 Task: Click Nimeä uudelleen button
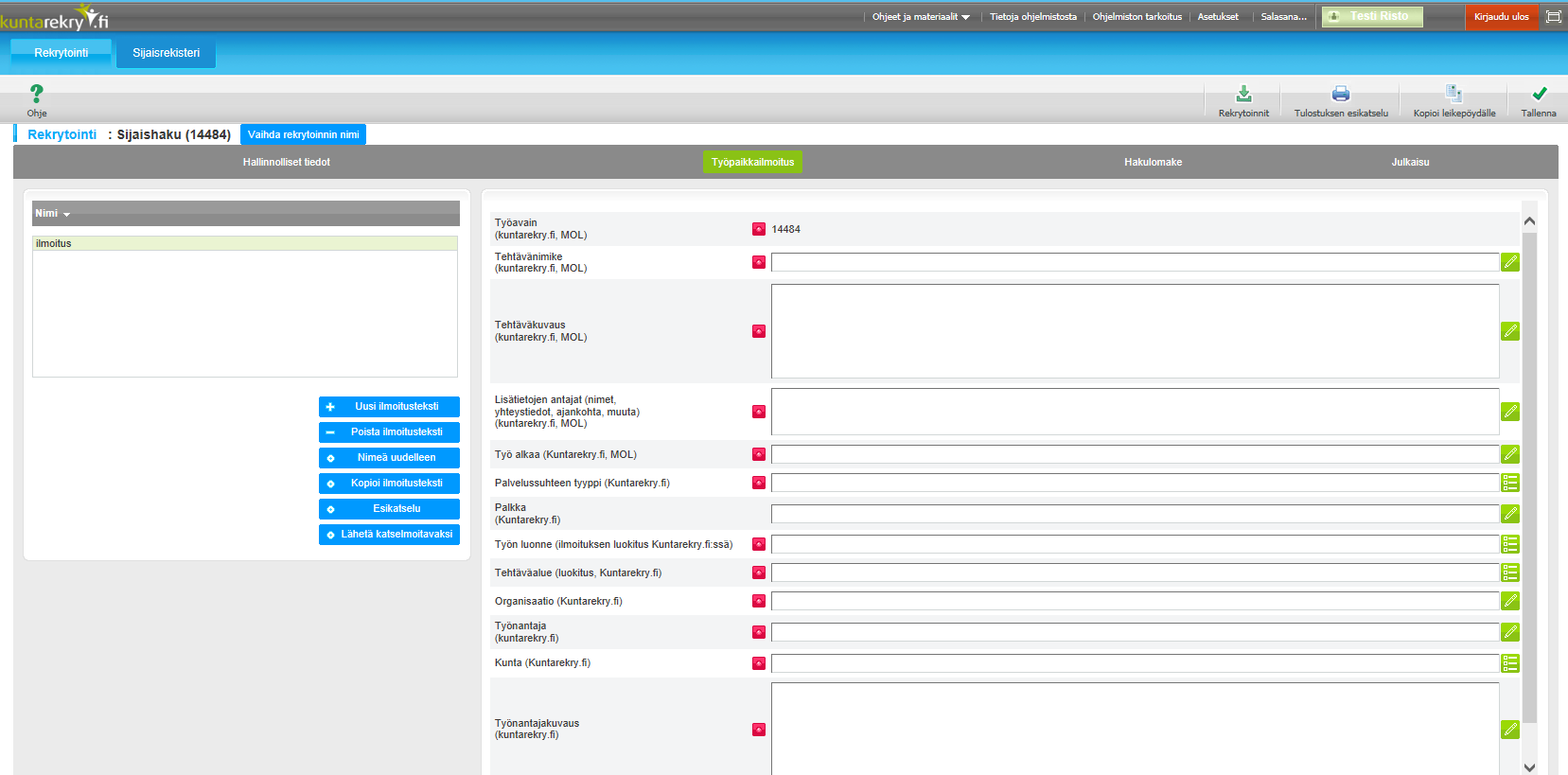[389, 458]
